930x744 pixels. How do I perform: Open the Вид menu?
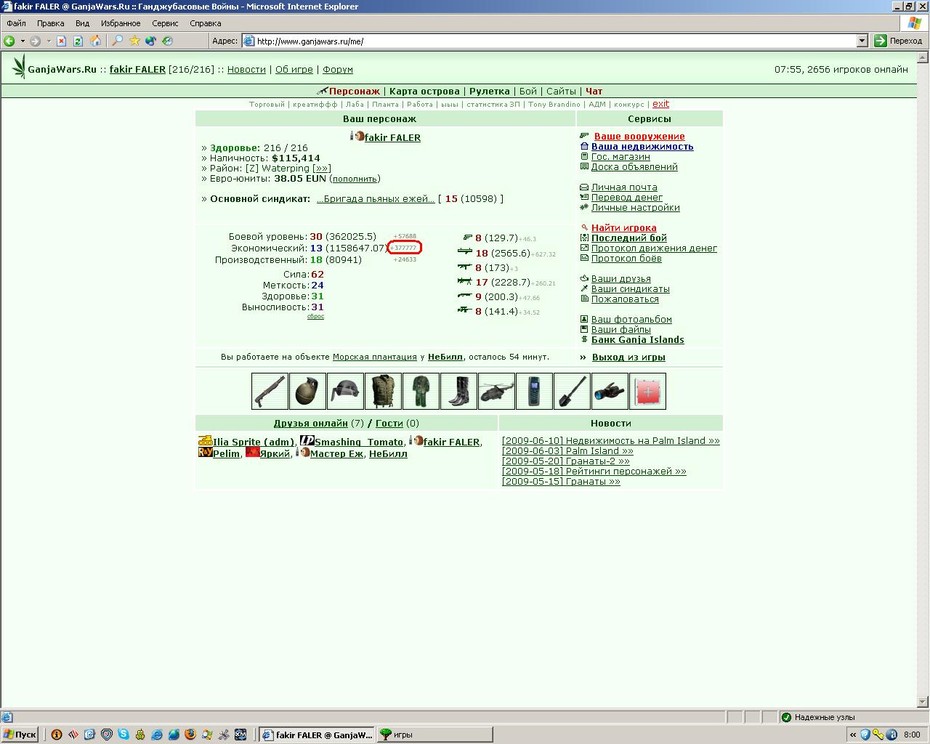[82, 23]
